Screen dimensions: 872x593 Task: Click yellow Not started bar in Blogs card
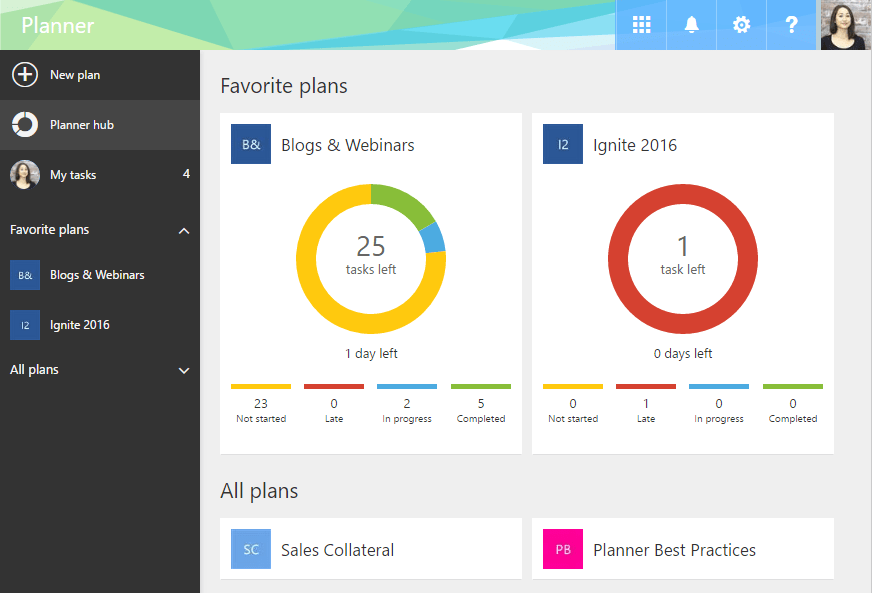point(261,386)
